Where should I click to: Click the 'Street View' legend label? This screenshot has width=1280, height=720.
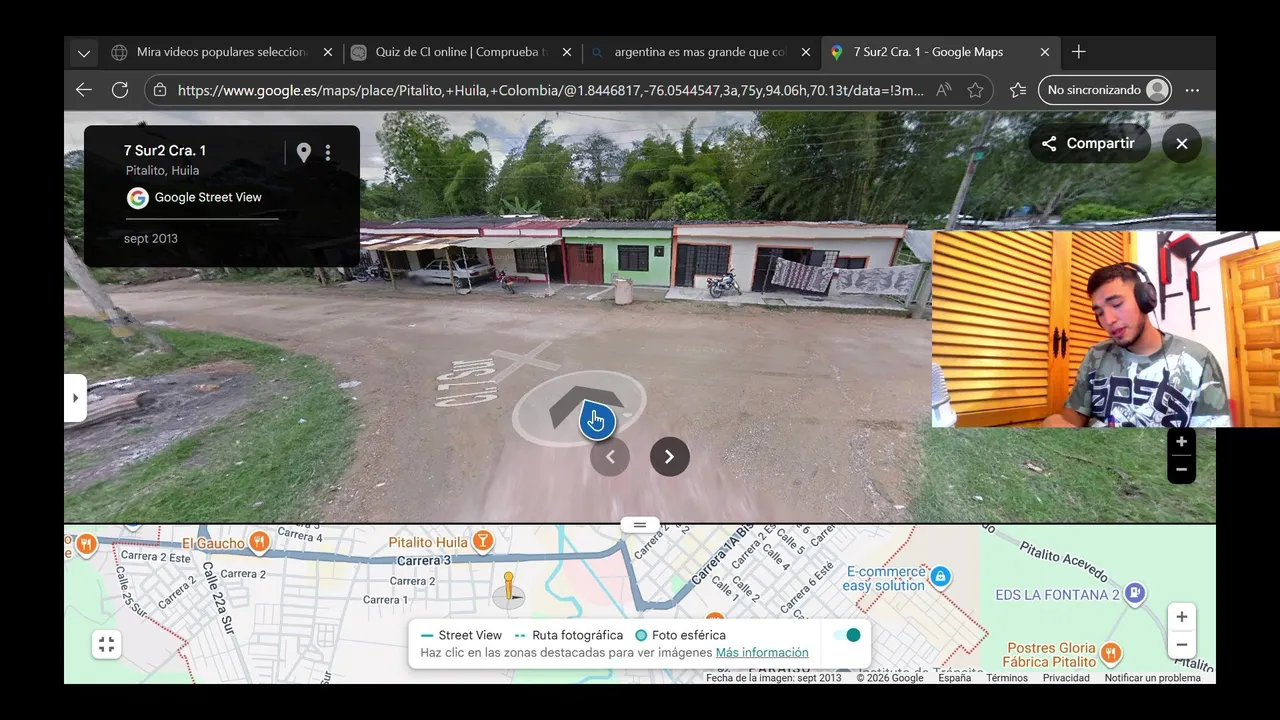click(x=470, y=635)
